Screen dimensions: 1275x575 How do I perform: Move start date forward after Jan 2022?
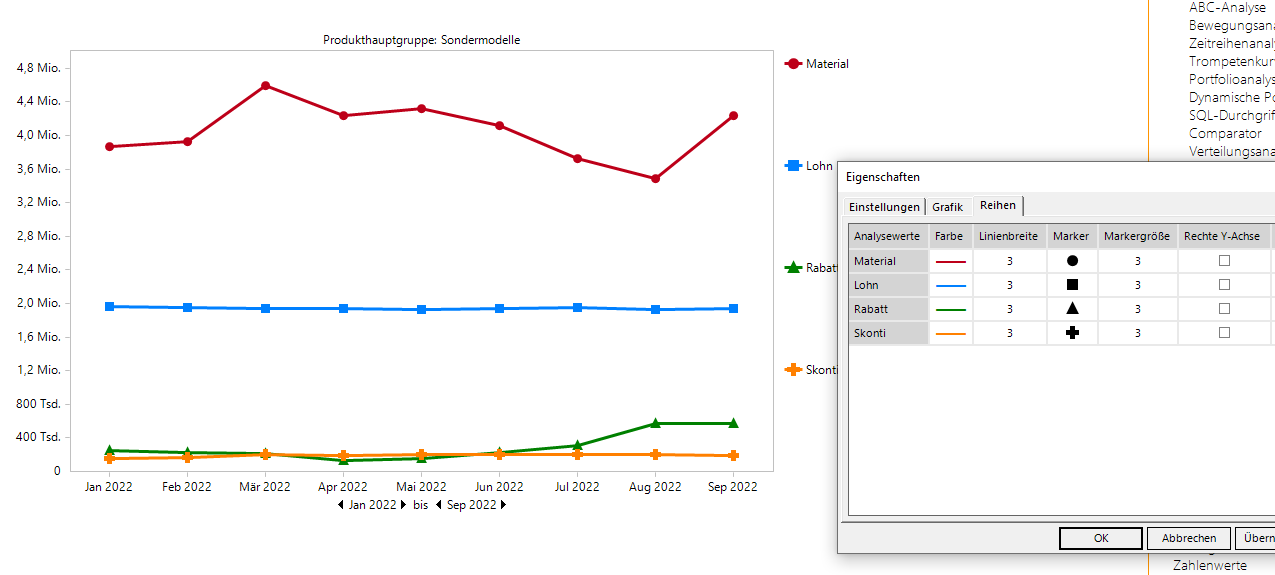pyautogui.click(x=404, y=505)
